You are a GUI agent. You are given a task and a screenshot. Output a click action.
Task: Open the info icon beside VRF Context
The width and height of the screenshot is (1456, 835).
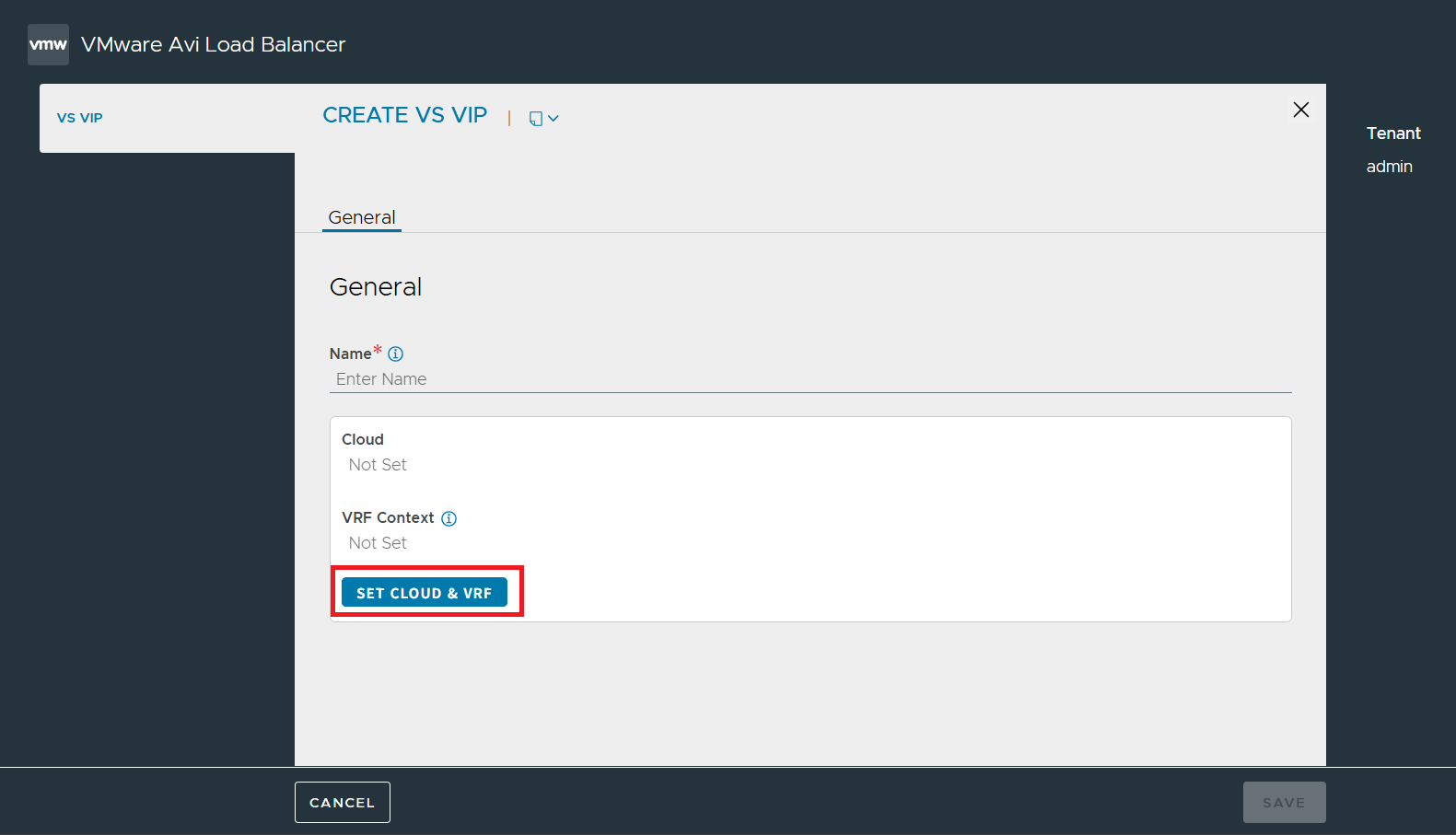pyautogui.click(x=449, y=518)
